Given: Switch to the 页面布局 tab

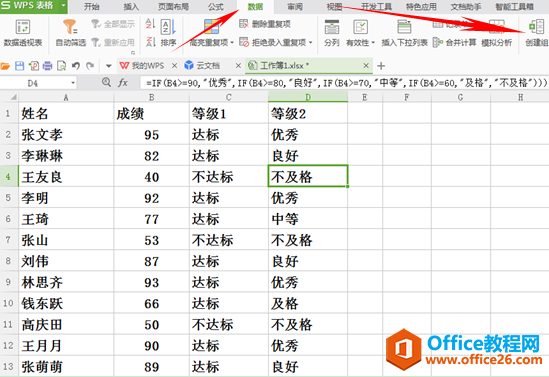Looking at the screenshot, I should pyautogui.click(x=173, y=7).
